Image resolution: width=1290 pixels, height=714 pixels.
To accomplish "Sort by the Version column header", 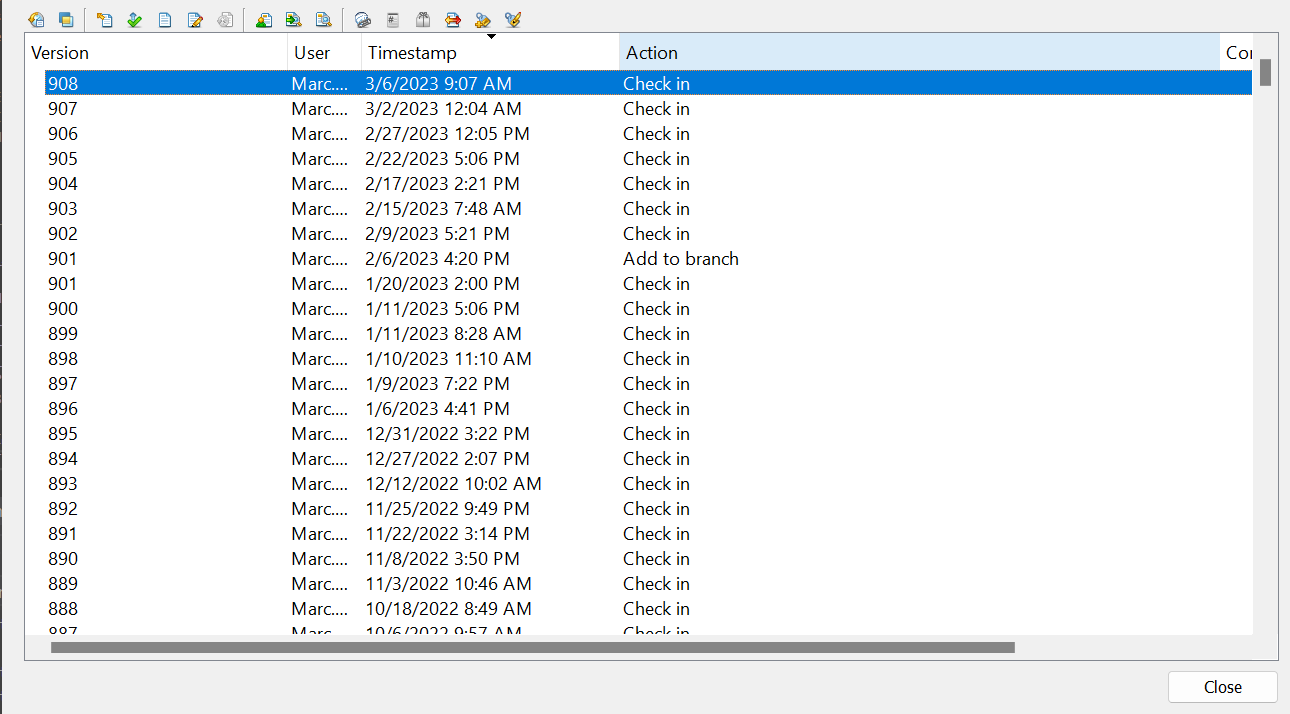I will (60, 52).
